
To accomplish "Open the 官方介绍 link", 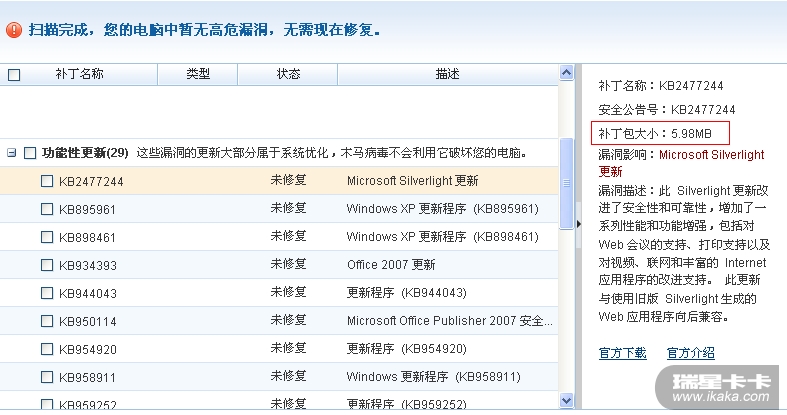I will (690, 353).
